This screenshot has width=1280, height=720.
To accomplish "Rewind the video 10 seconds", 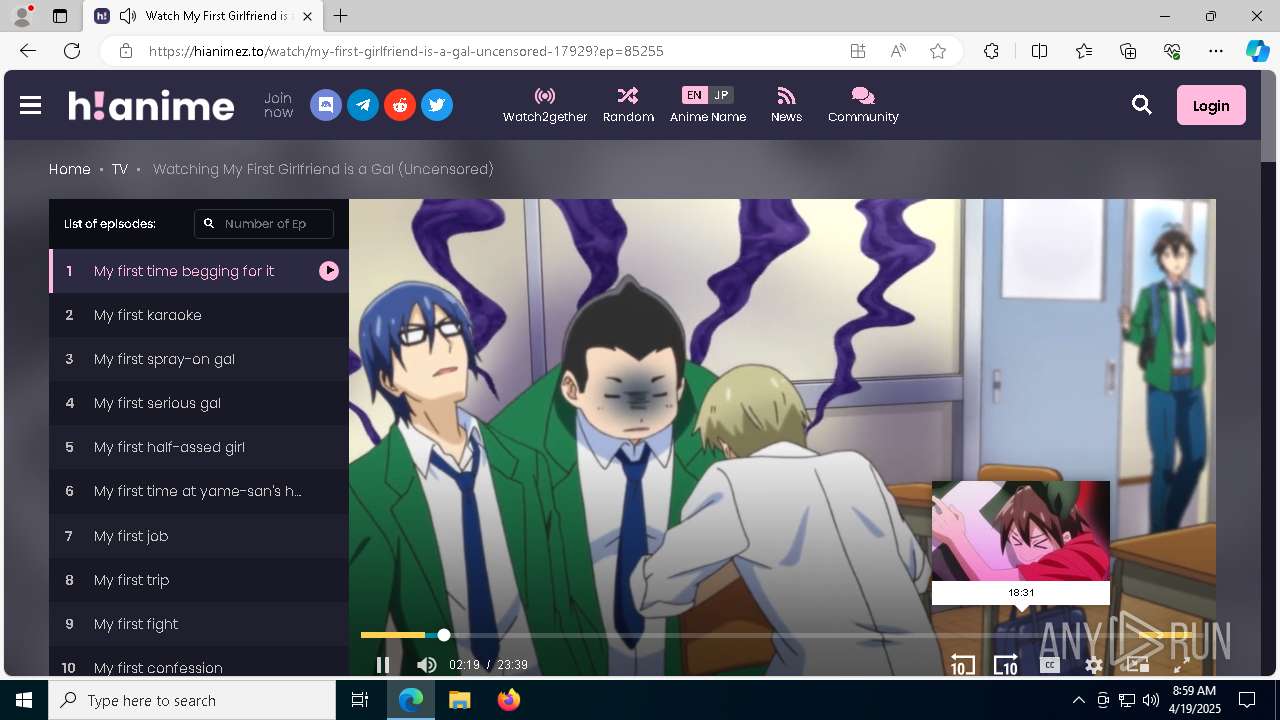I will [962, 664].
